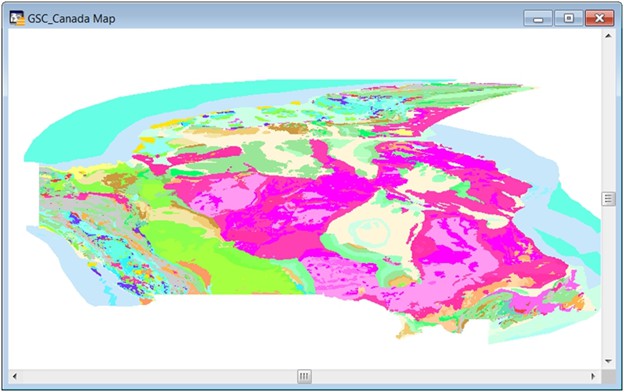Click the horizontal scrollbar thumb
Screen dimensions: 624x392
point(304,376)
